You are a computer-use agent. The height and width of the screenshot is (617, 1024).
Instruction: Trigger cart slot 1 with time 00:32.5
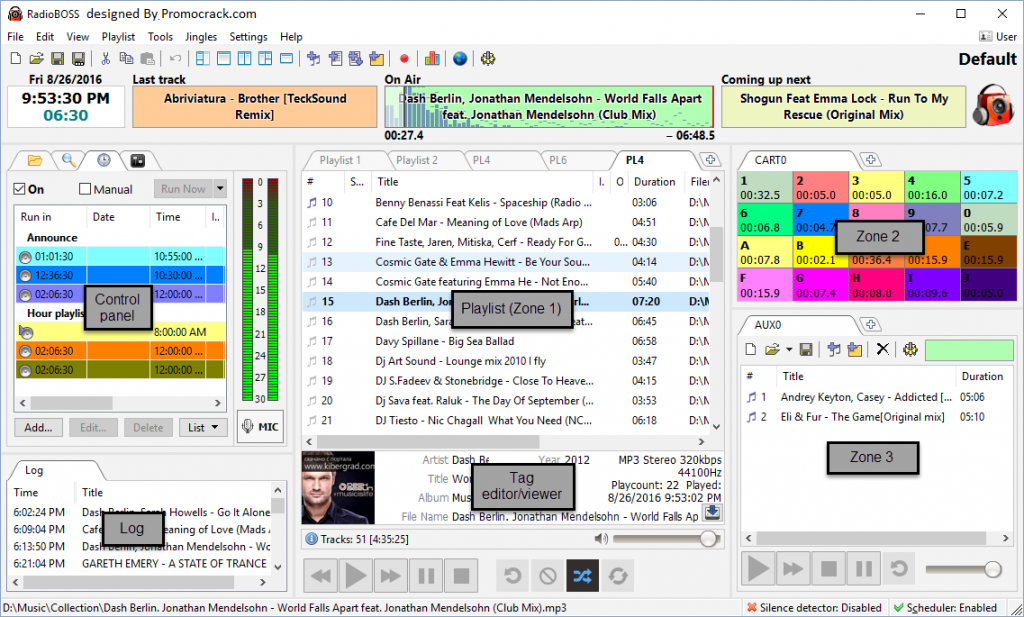[x=765, y=187]
